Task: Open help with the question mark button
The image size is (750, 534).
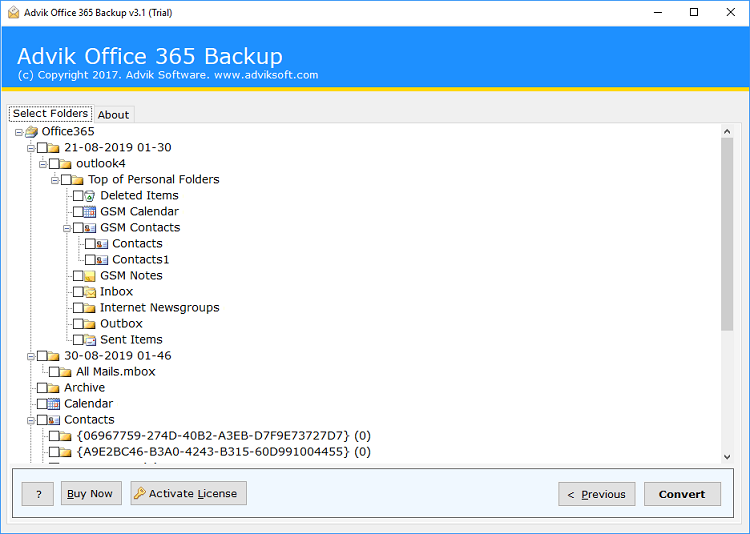Action: pos(38,494)
